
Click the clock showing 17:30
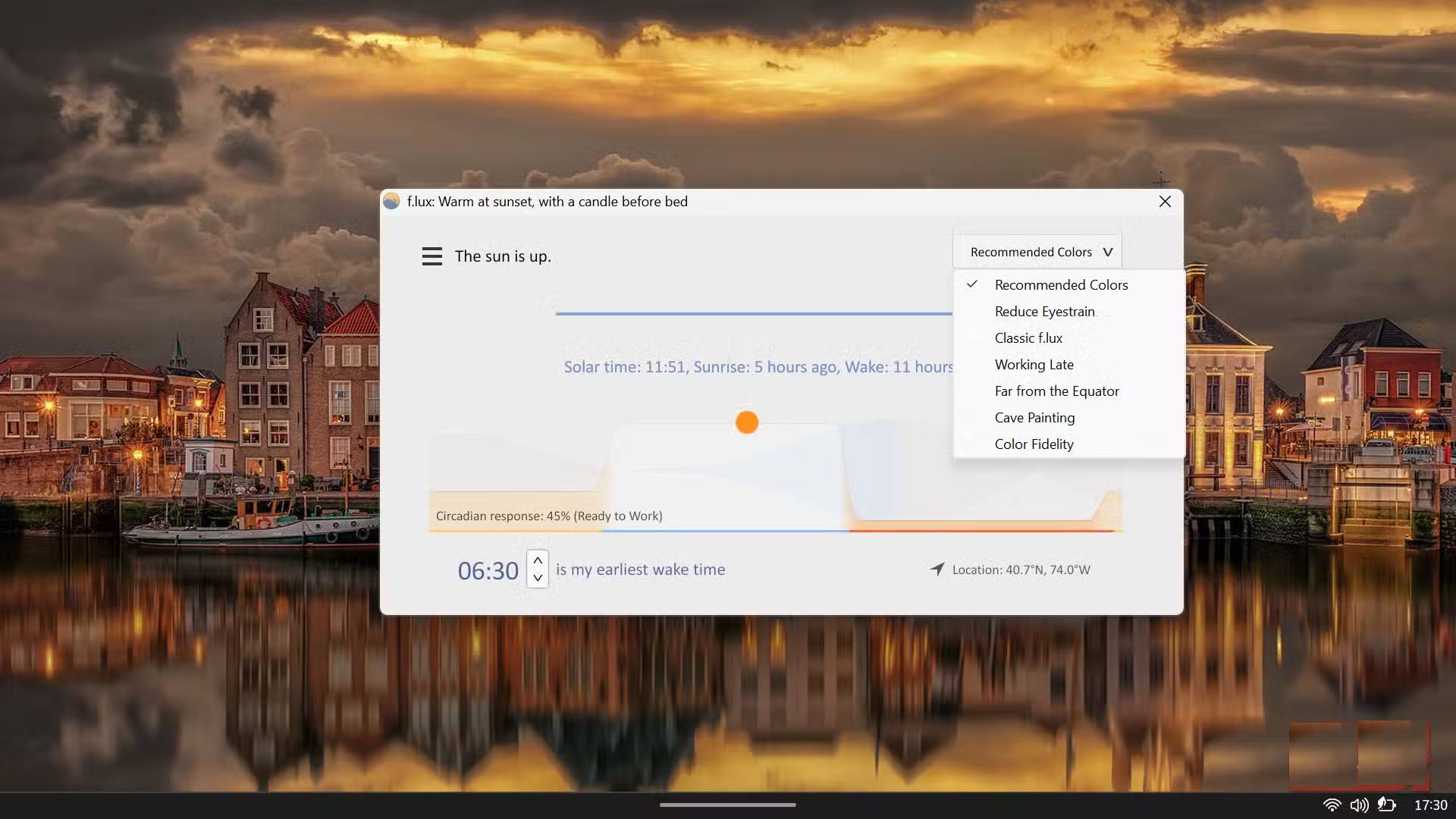[x=1430, y=805]
